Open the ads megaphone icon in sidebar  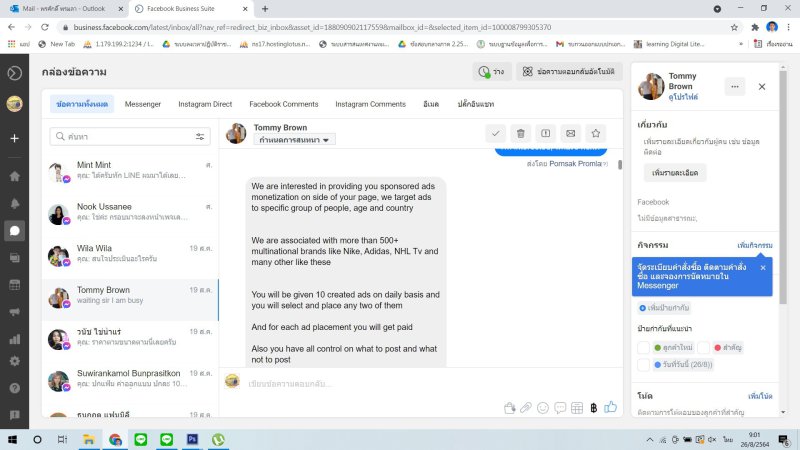tap(14, 312)
